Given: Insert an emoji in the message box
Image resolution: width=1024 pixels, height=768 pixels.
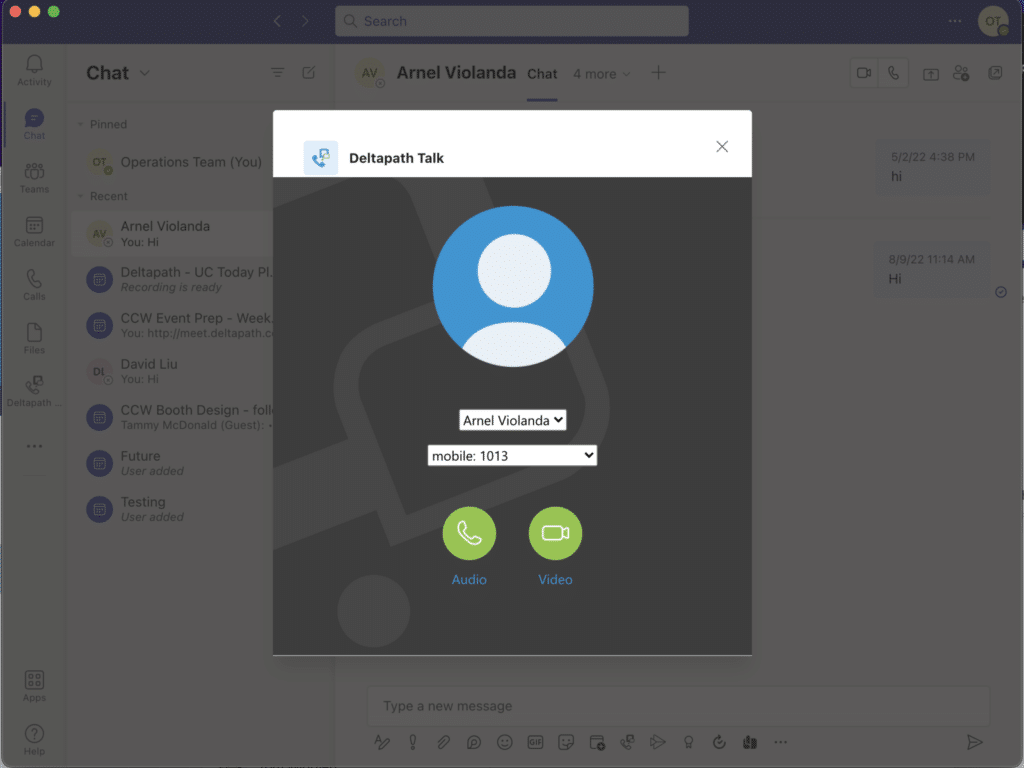Looking at the screenshot, I should pyautogui.click(x=504, y=742).
